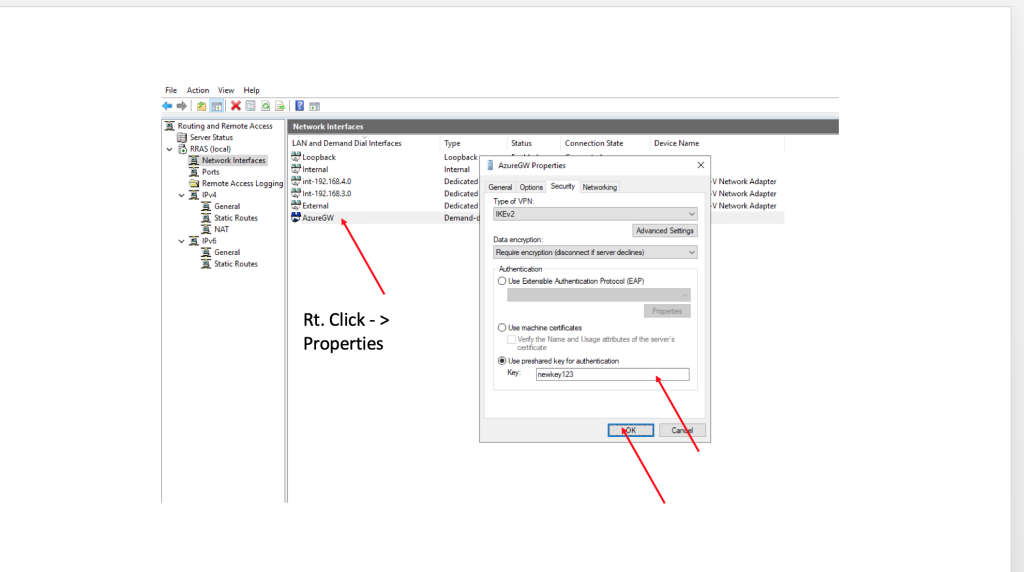
Task: Select Use preshared key for authentication
Action: pyautogui.click(x=502, y=360)
